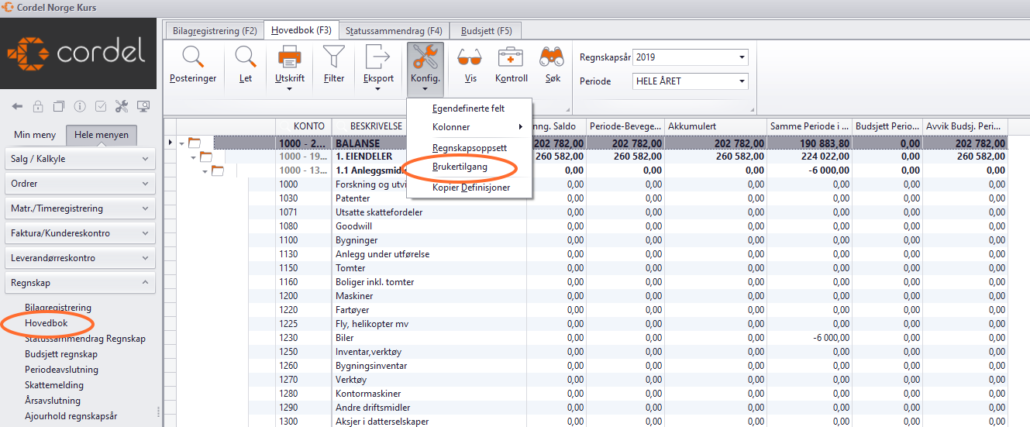Viewport: 1030px width, 427px height.
Task: Collapse Regnskap menu section
Action: click(x=80, y=282)
